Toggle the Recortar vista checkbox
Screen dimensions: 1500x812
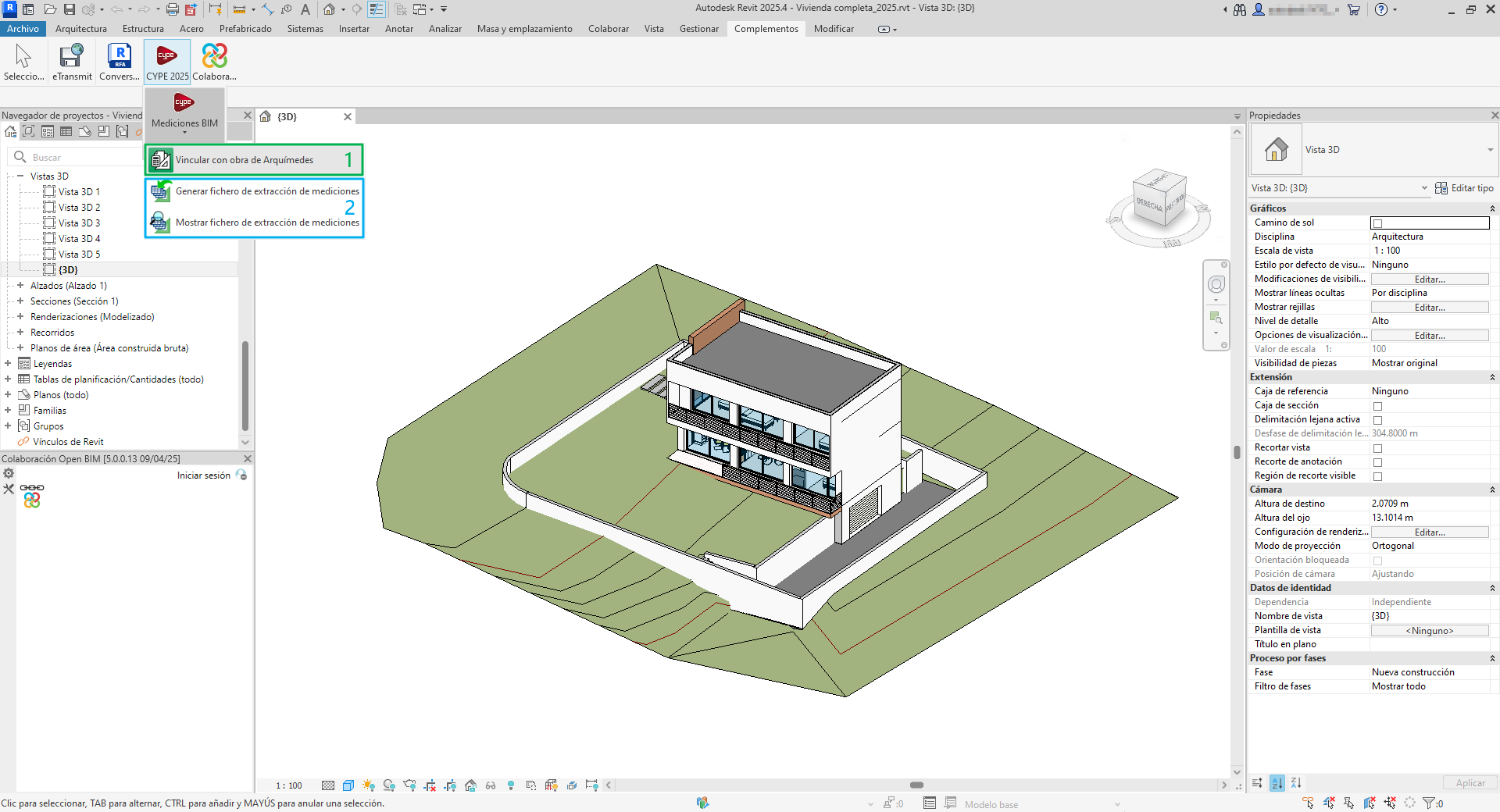[x=1377, y=448]
